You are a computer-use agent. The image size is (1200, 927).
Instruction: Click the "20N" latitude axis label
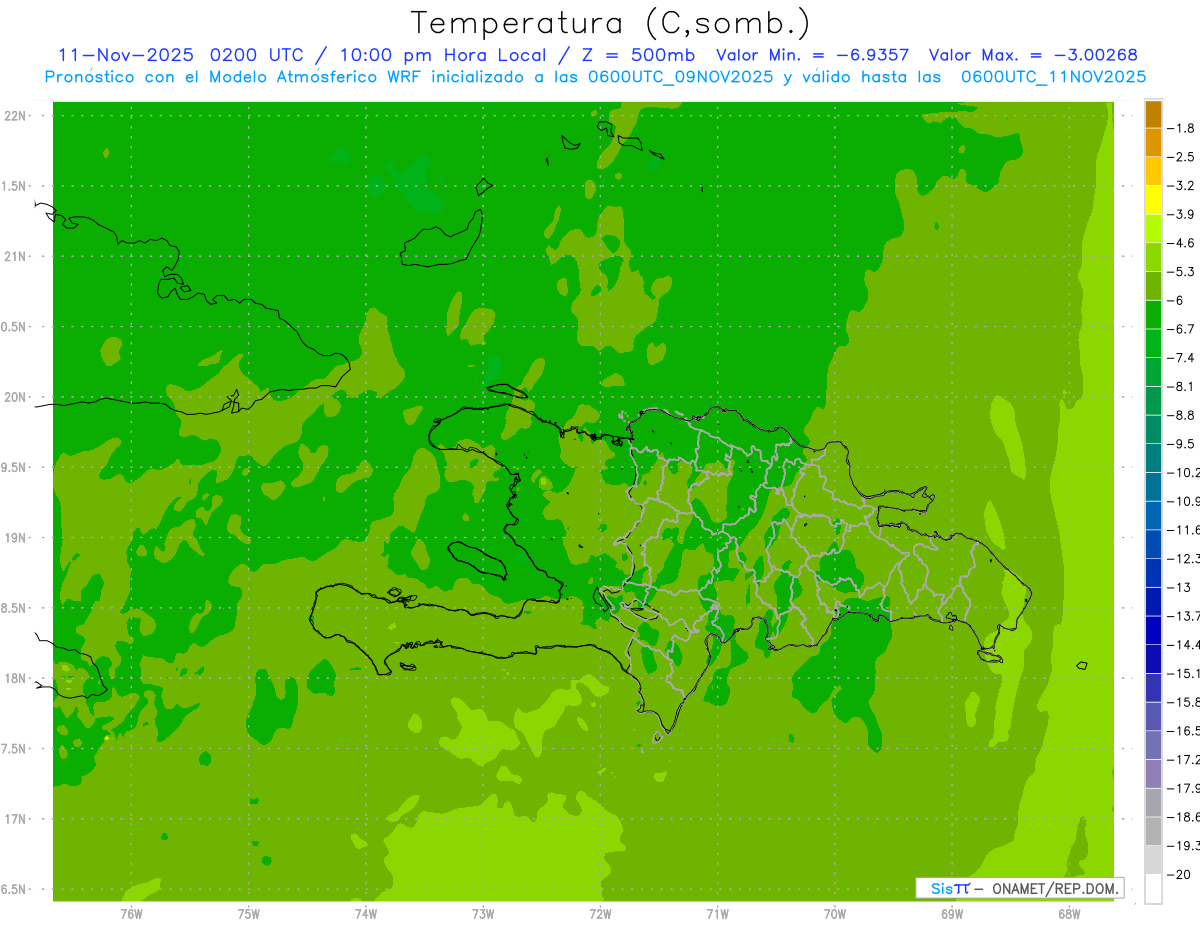click(16, 397)
